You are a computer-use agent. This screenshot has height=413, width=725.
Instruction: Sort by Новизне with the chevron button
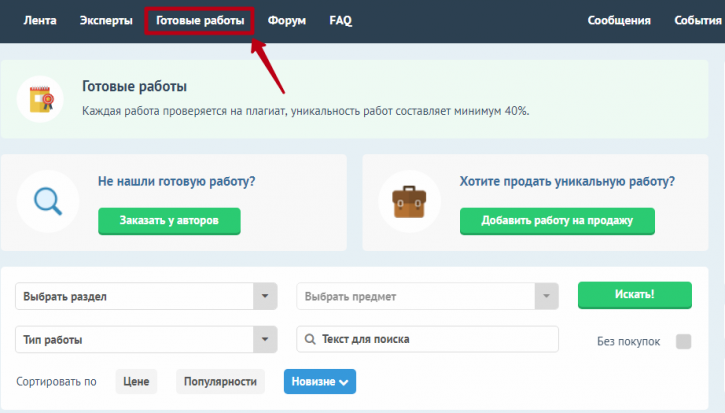(320, 382)
